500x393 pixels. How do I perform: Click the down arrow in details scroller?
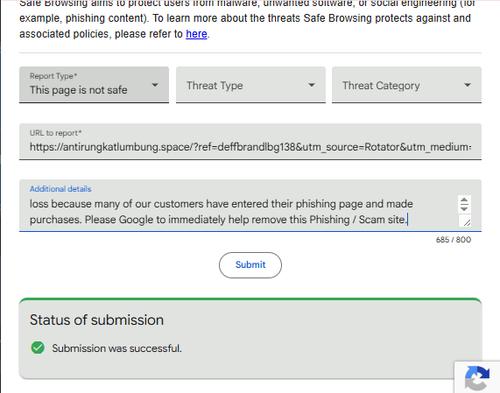(x=464, y=208)
